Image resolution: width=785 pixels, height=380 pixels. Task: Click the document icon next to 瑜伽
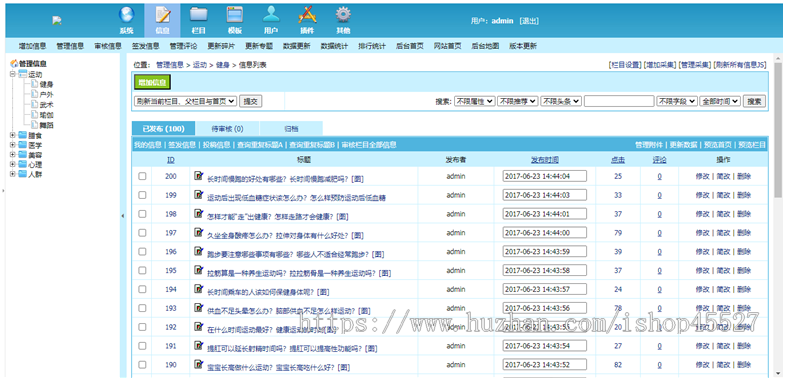coord(34,114)
